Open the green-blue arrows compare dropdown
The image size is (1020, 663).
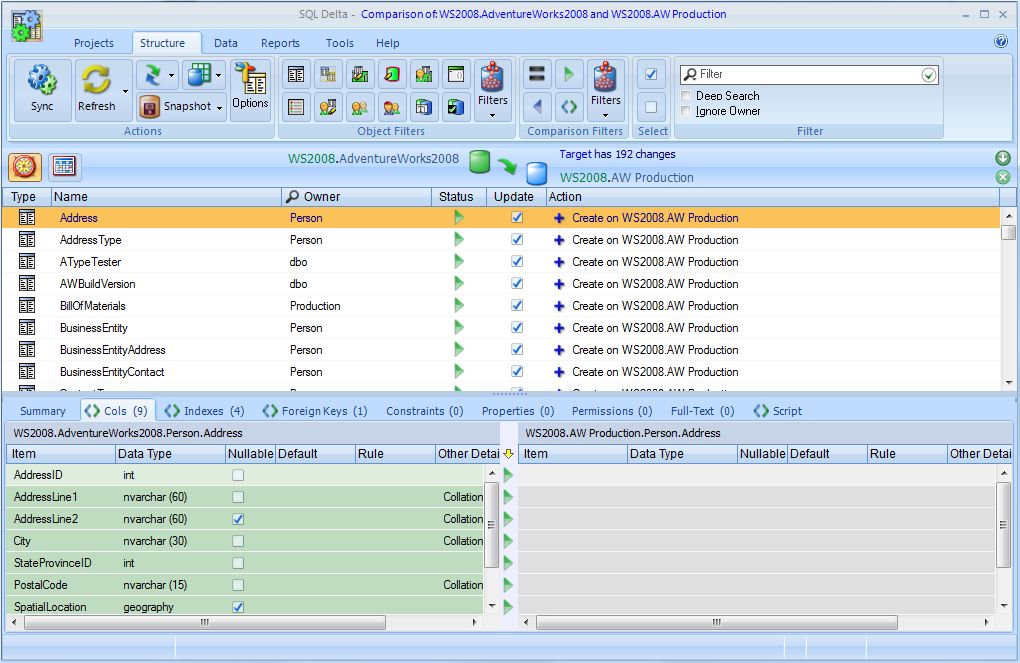pyautogui.click(x=171, y=75)
